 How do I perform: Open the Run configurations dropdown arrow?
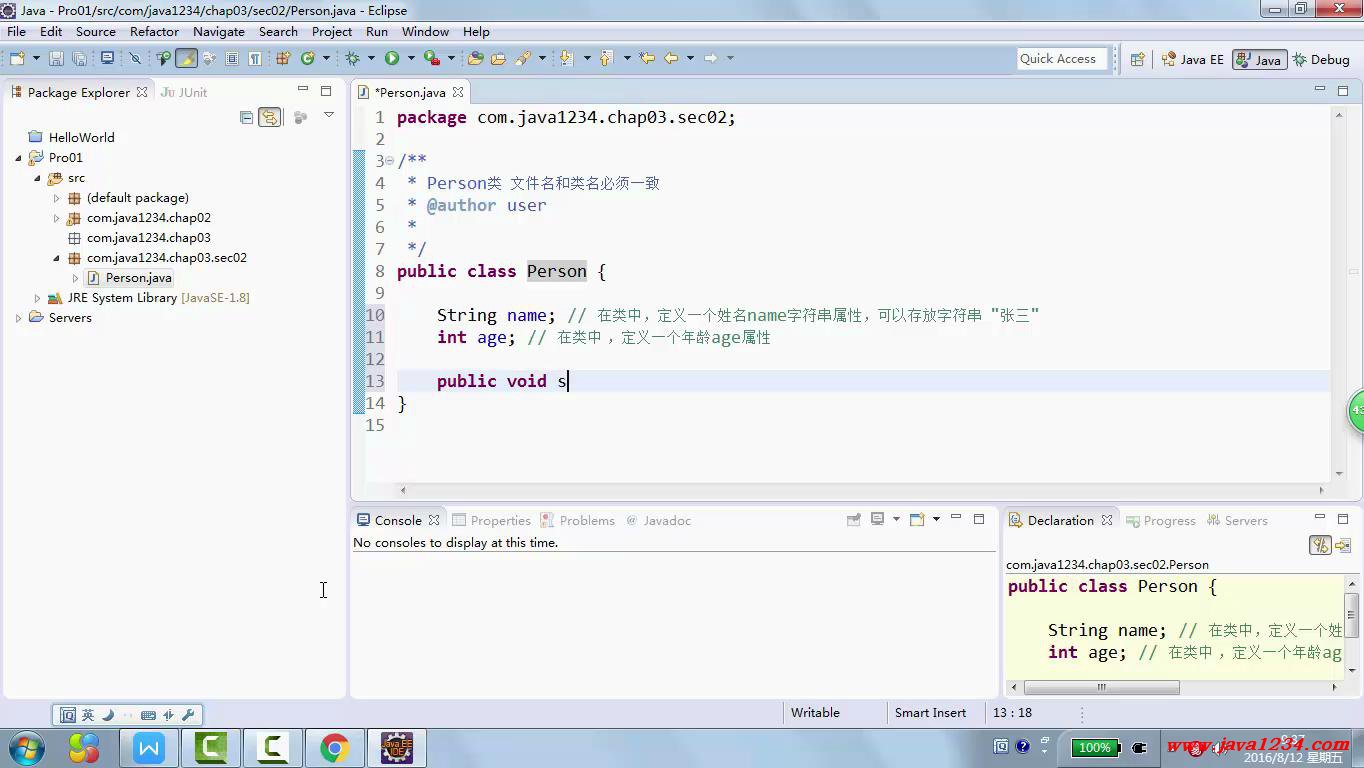(x=410, y=59)
